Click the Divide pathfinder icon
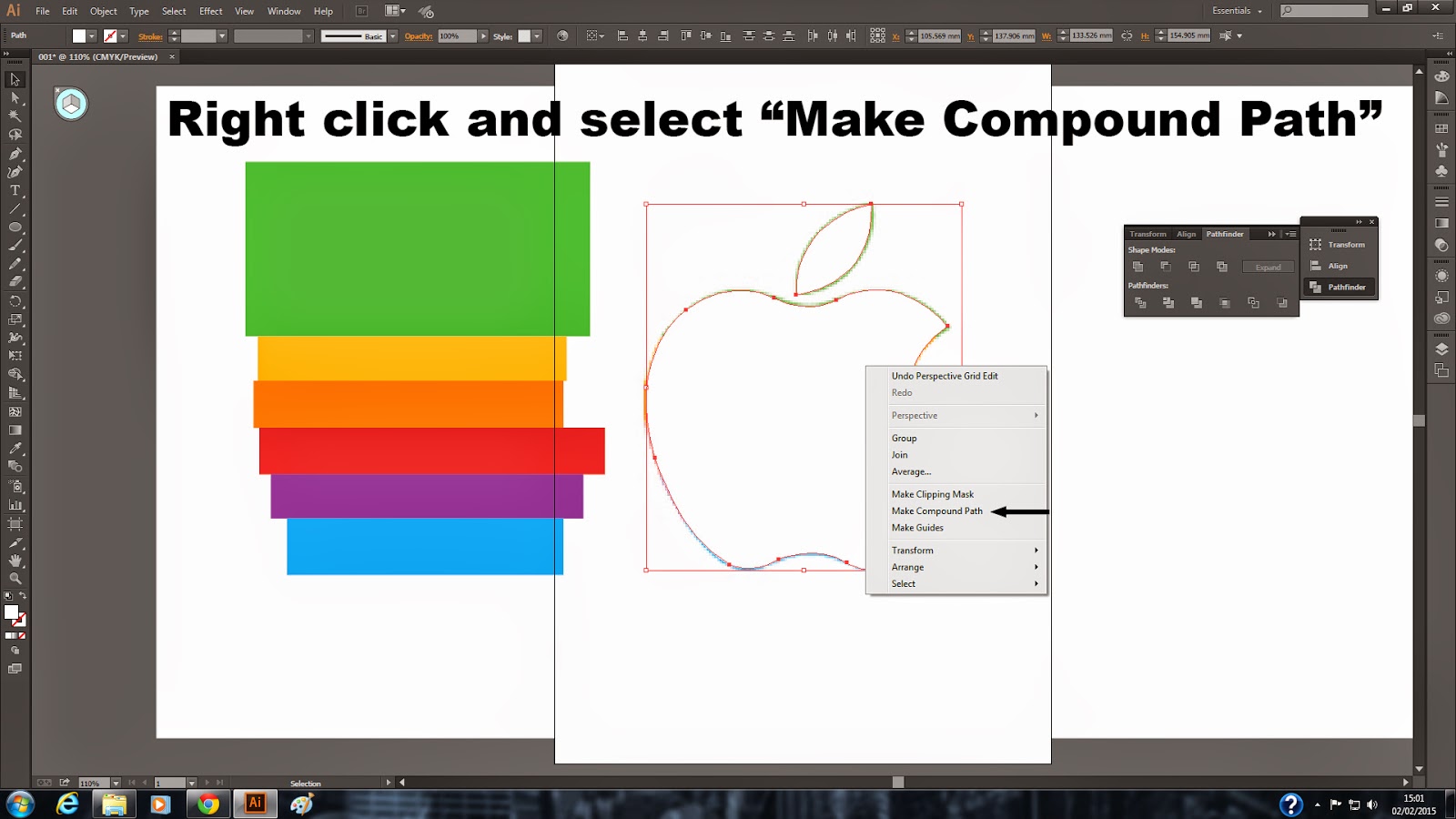Screen dimensions: 1456x819 tap(1140, 303)
